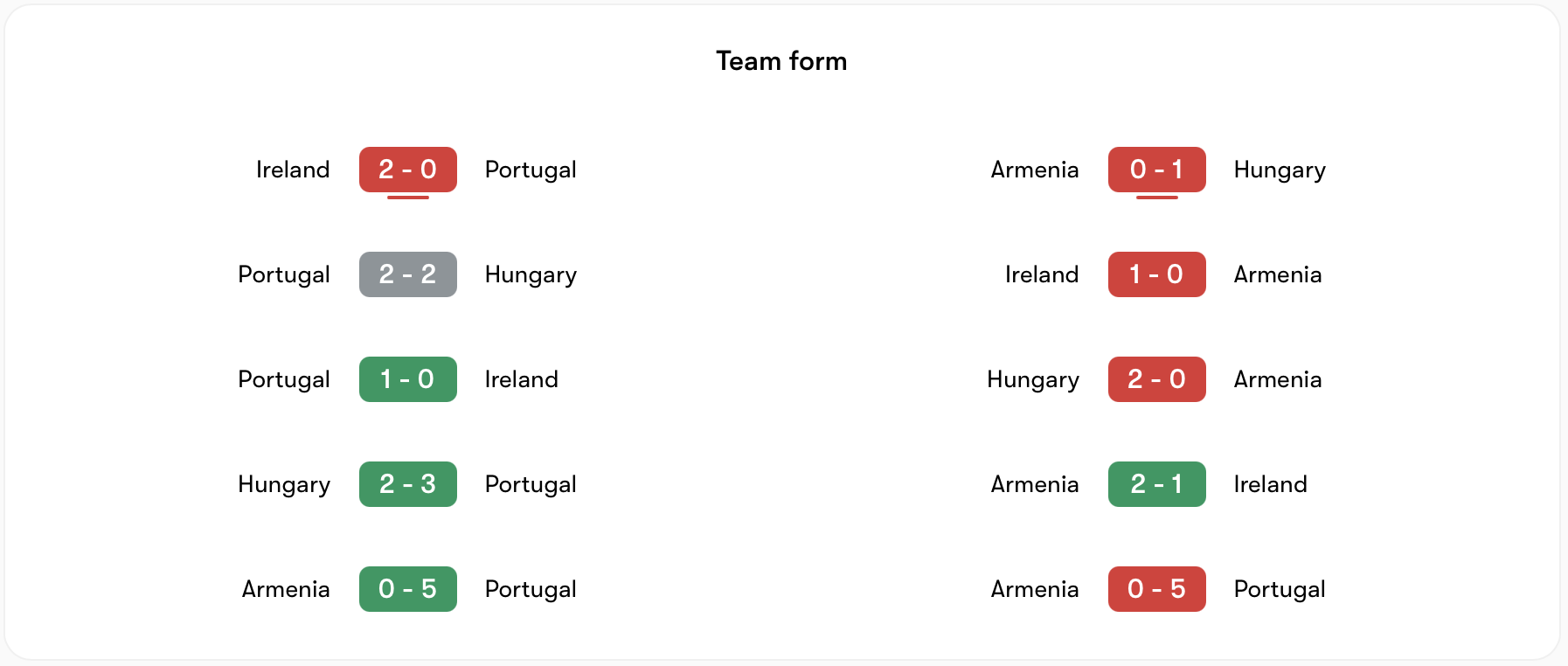
Task: Click Ireland beside the red 1-0 score
Action: click(x=1042, y=274)
